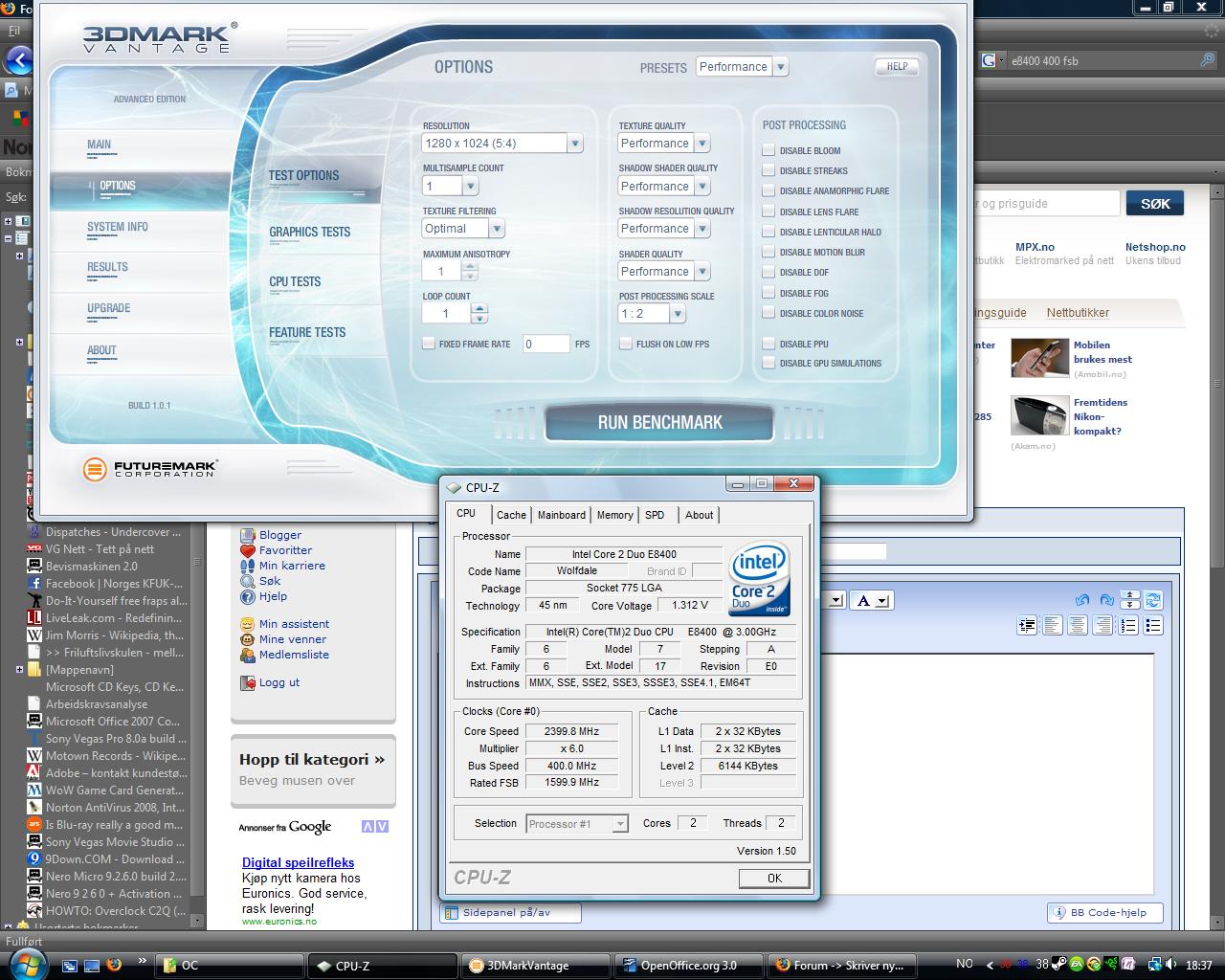This screenshot has width=1225, height=980.
Task: Tick the Disable PPU checkbox
Action: tap(768, 344)
